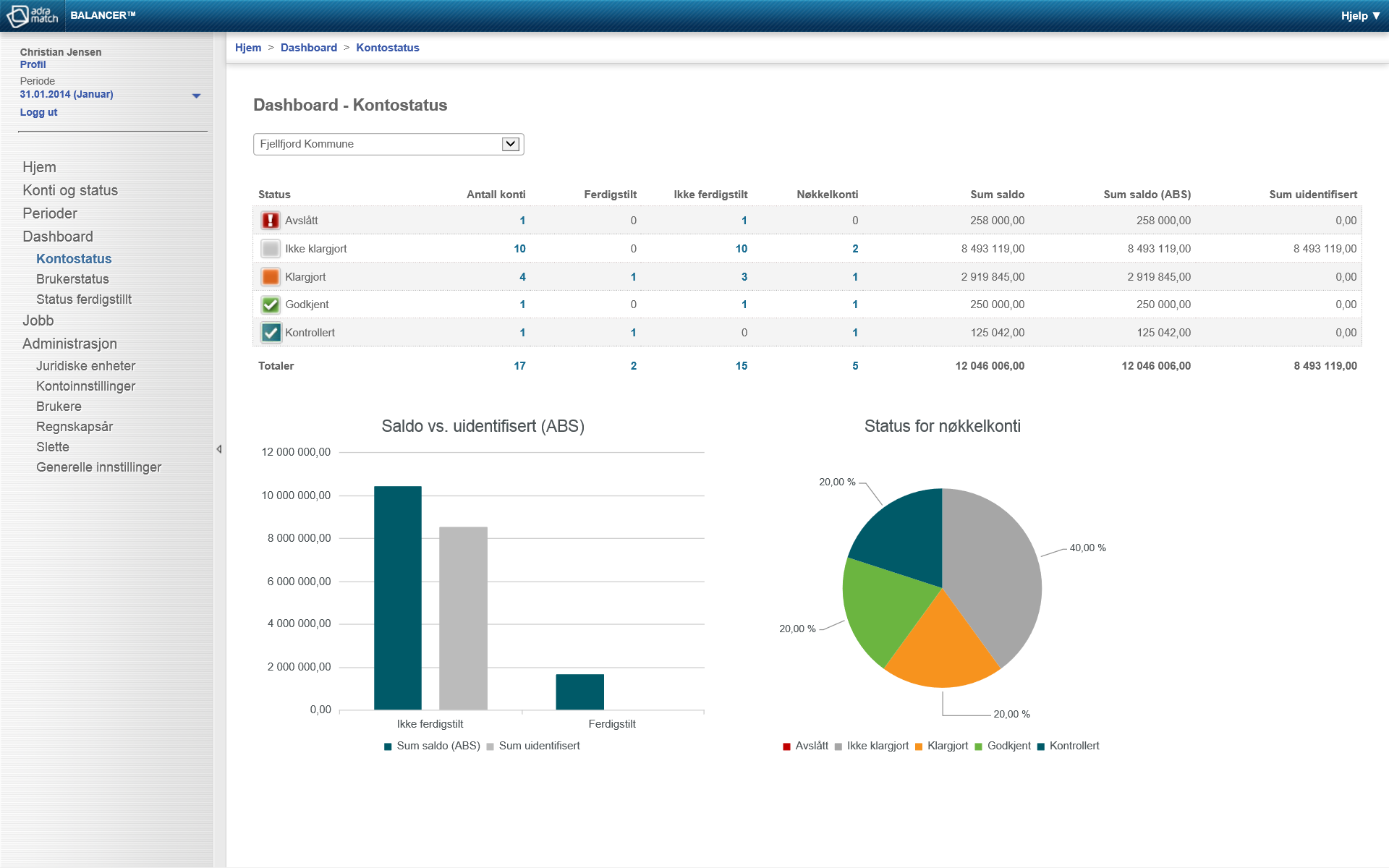1389x868 pixels.
Task: Click the total Ferdigstilt 2
Action: (x=634, y=366)
